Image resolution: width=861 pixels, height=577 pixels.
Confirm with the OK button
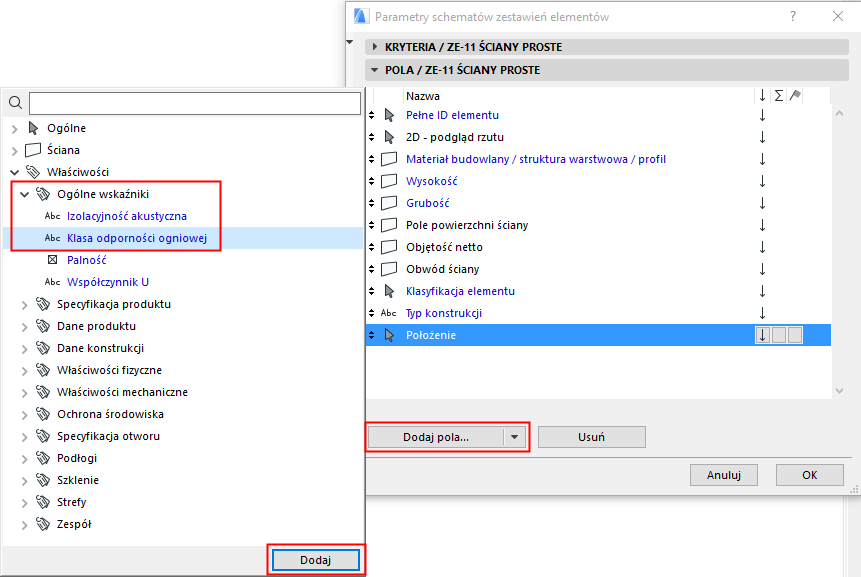(809, 475)
